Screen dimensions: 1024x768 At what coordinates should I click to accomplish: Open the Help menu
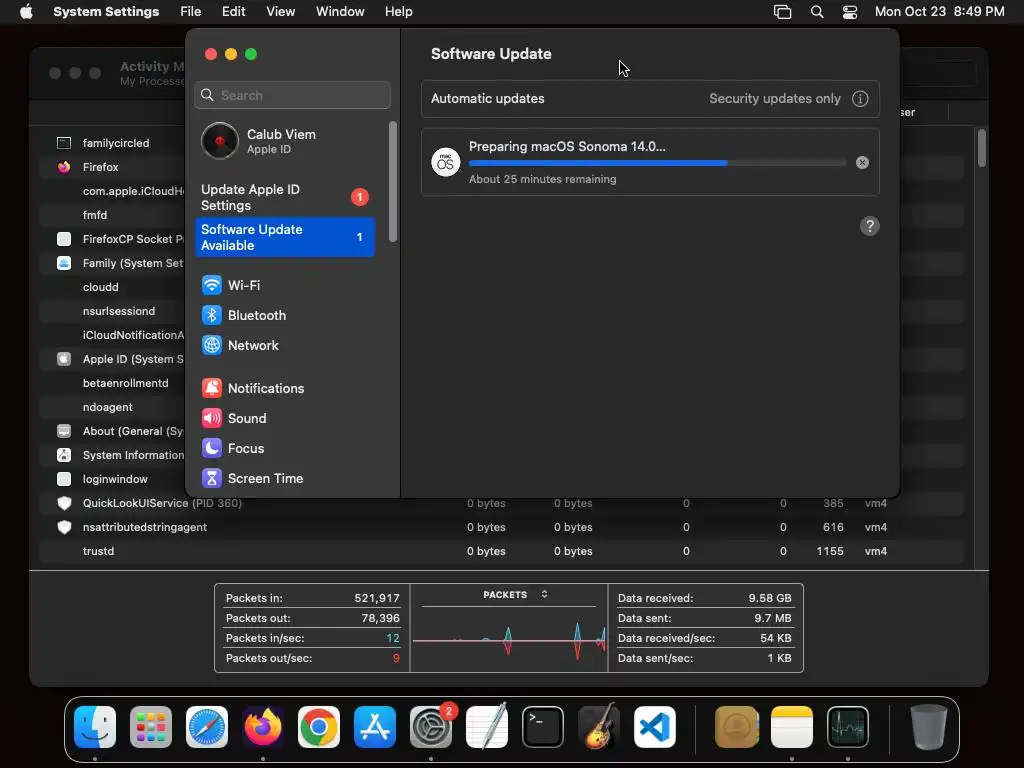click(398, 12)
